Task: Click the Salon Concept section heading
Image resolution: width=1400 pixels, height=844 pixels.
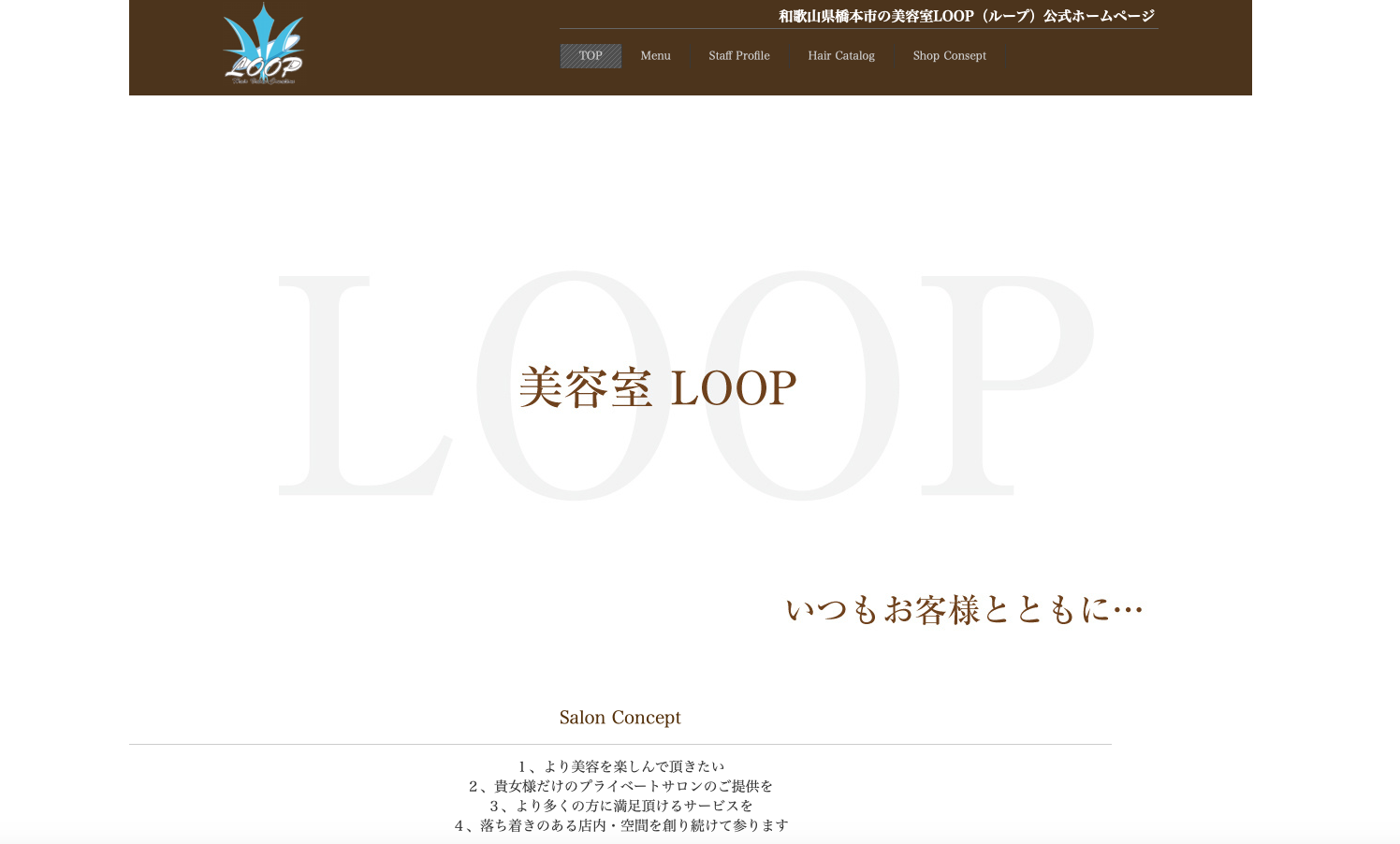Action: (620, 718)
